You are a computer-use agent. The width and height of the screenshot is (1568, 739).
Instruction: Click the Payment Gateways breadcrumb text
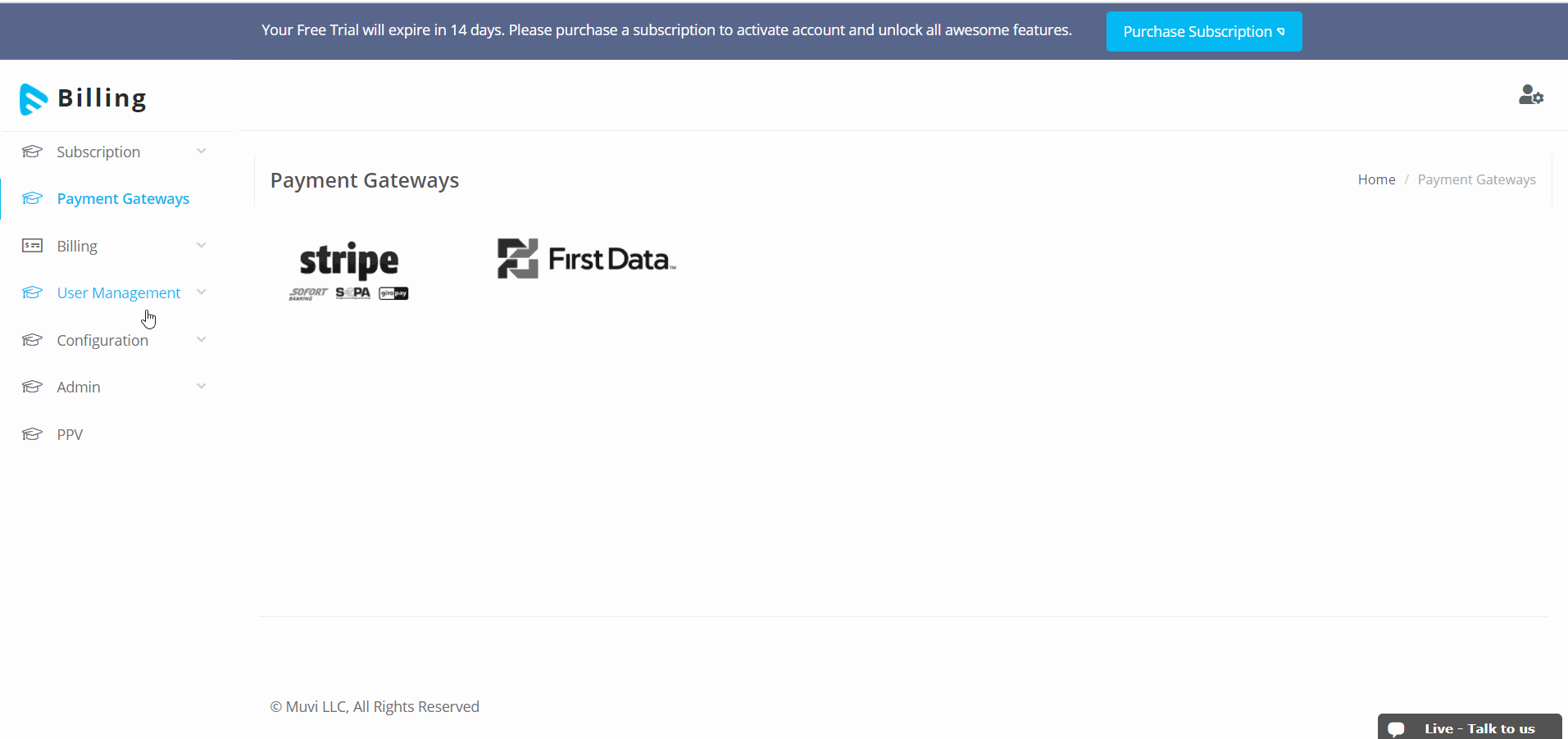click(x=1476, y=179)
